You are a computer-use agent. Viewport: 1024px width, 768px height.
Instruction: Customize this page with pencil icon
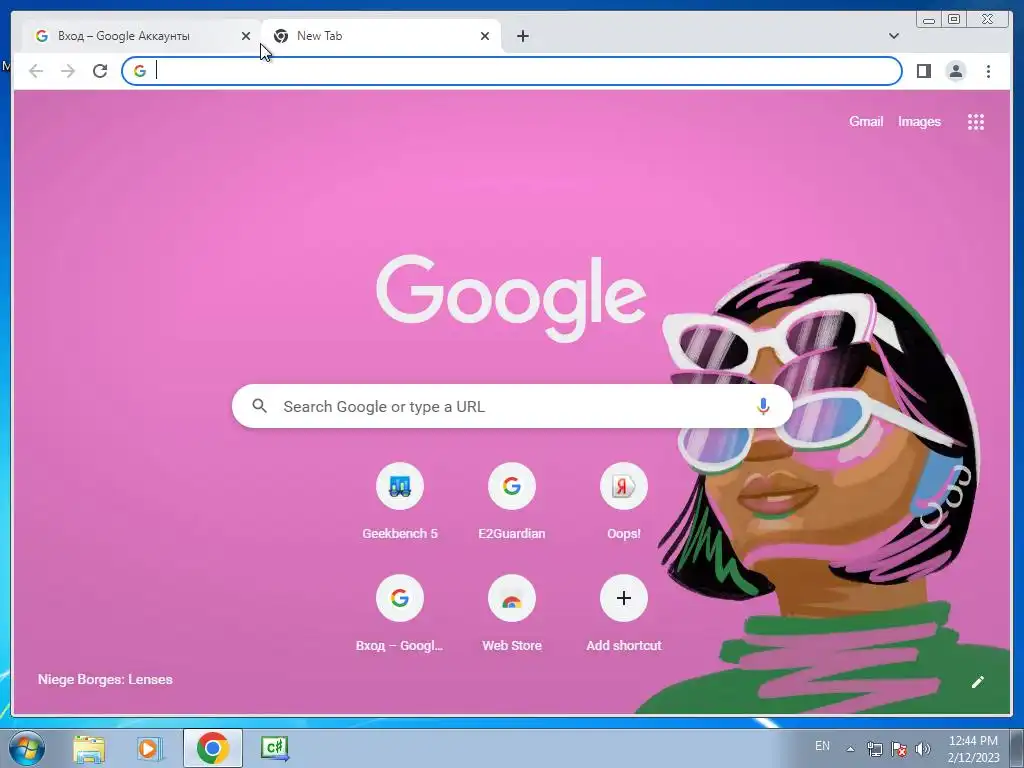tap(978, 682)
